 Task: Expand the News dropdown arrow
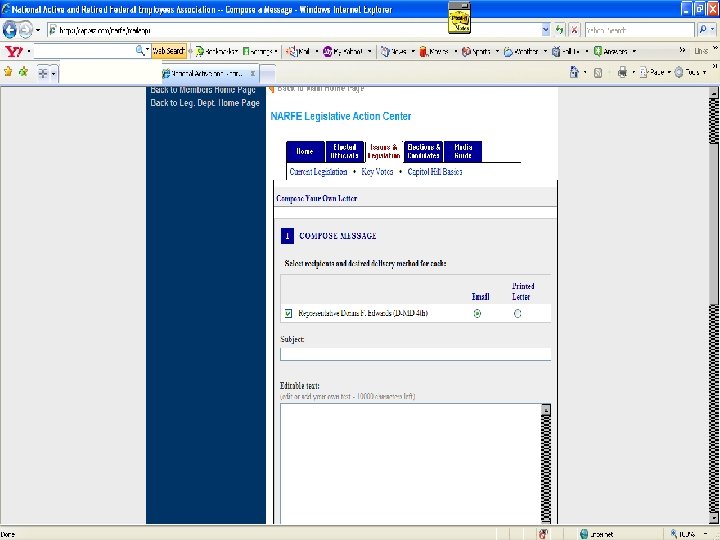pos(413,51)
